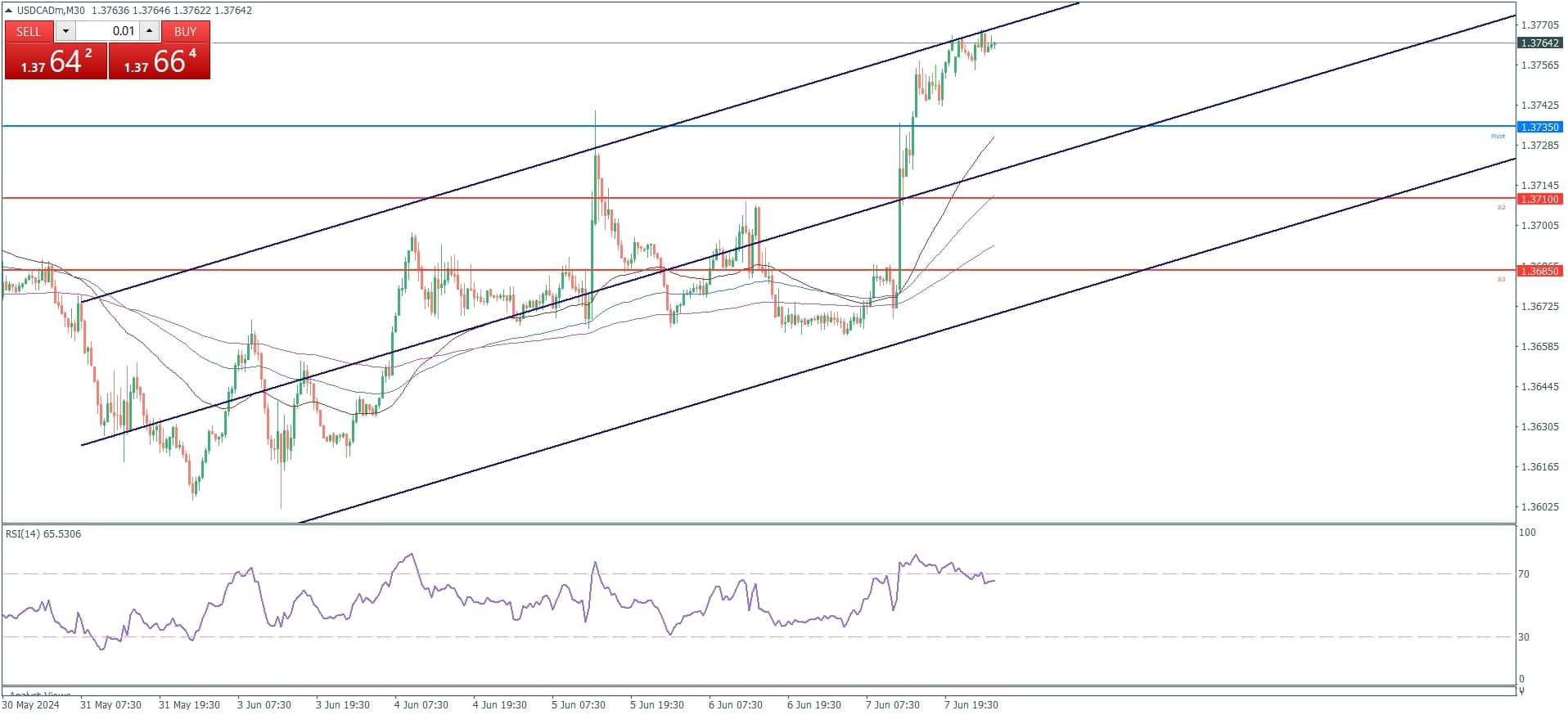Viewport: 1568px width, 715px height.
Task: Click the 3 Jun 07:30 time label
Action: click(264, 705)
